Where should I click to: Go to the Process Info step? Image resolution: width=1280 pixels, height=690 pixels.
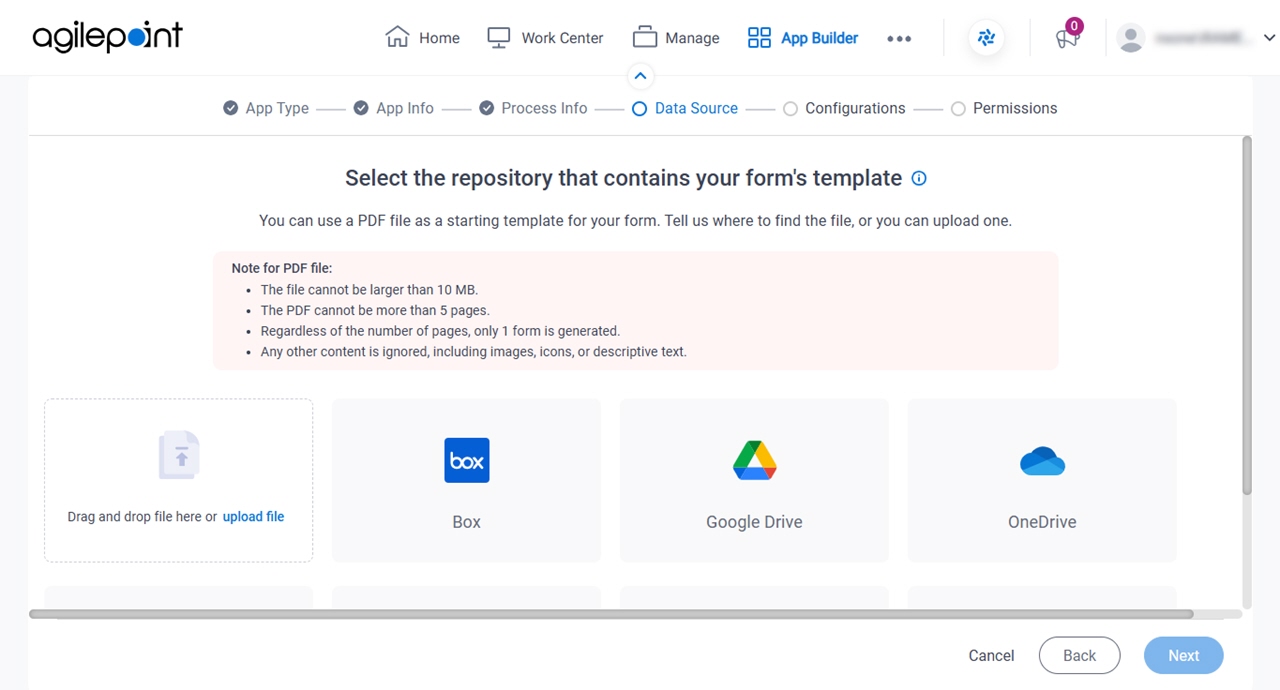(533, 108)
